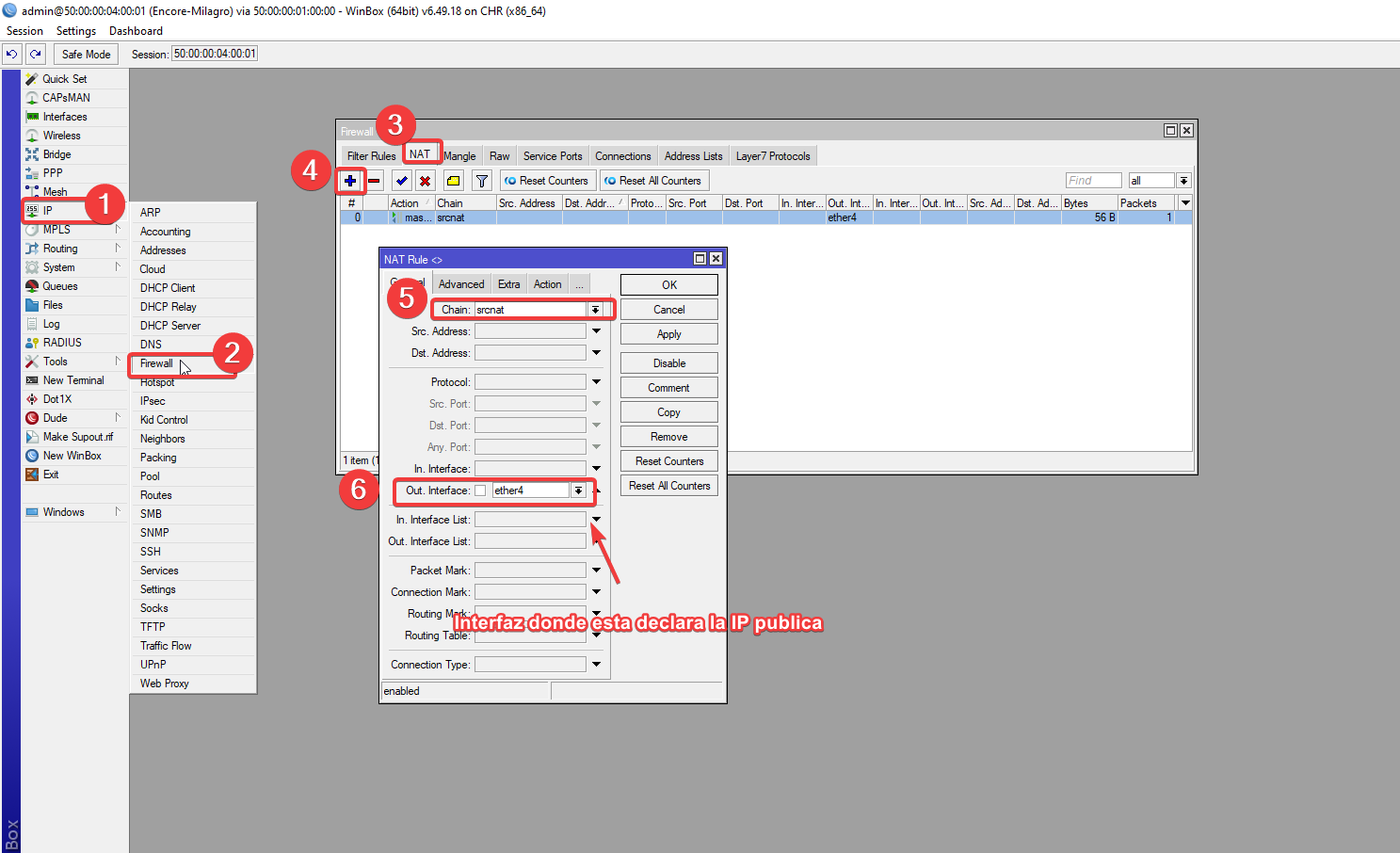Open the Chain srcnat dropdown
Viewport: 1400px width, 853px height.
click(595, 310)
